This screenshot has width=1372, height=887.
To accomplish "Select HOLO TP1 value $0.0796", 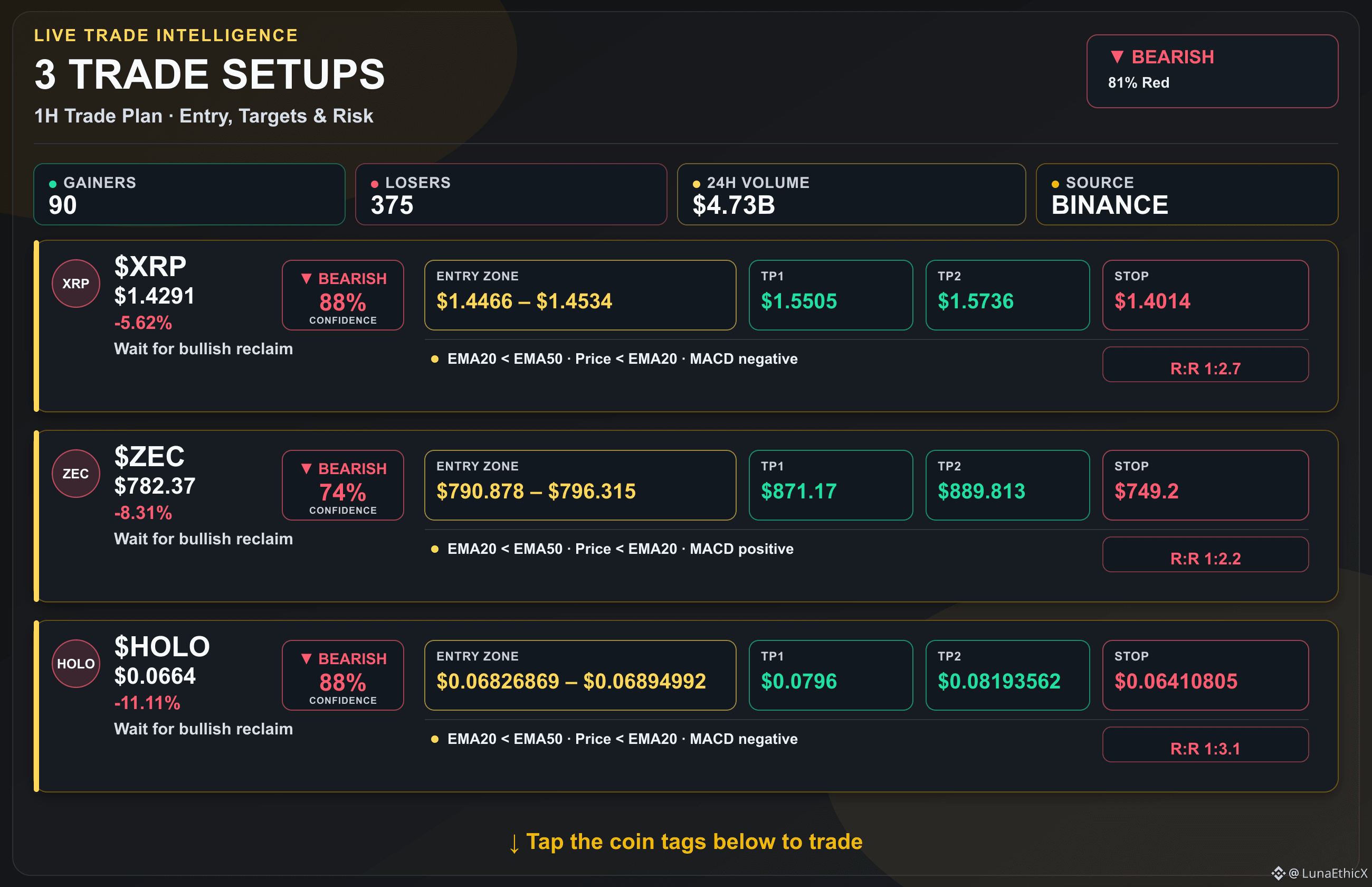I will click(x=831, y=676).
